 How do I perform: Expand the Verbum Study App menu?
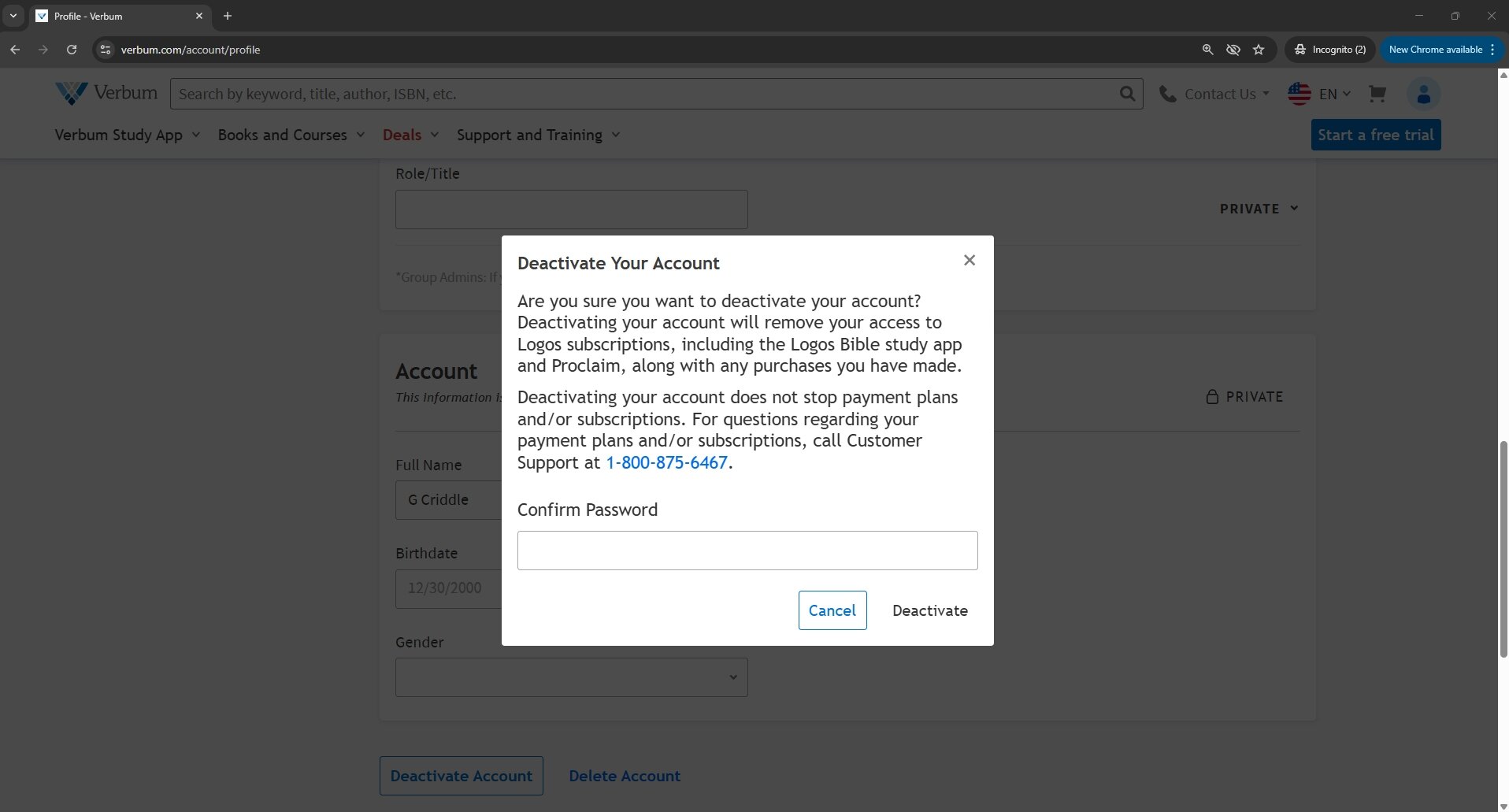tap(127, 135)
